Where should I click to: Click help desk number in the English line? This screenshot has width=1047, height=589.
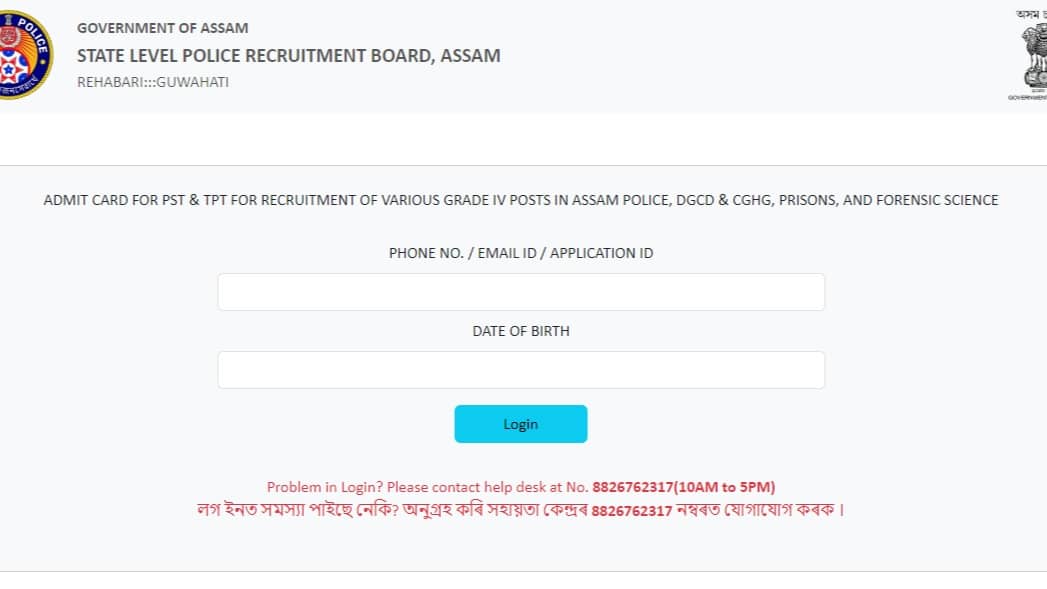[632, 487]
